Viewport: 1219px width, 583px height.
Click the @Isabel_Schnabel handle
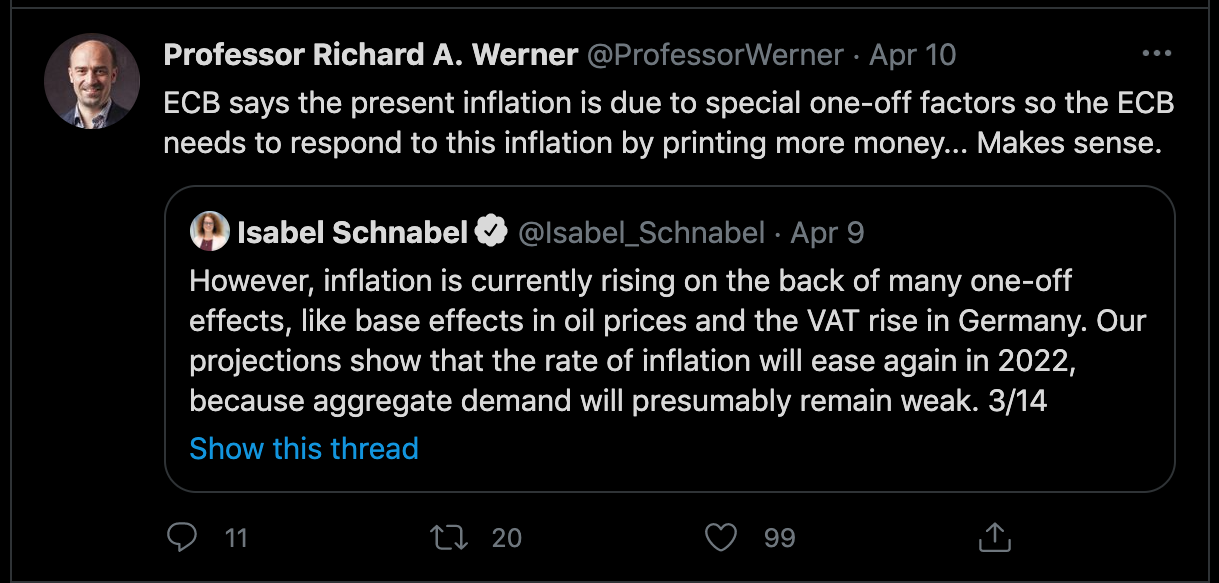coord(641,233)
